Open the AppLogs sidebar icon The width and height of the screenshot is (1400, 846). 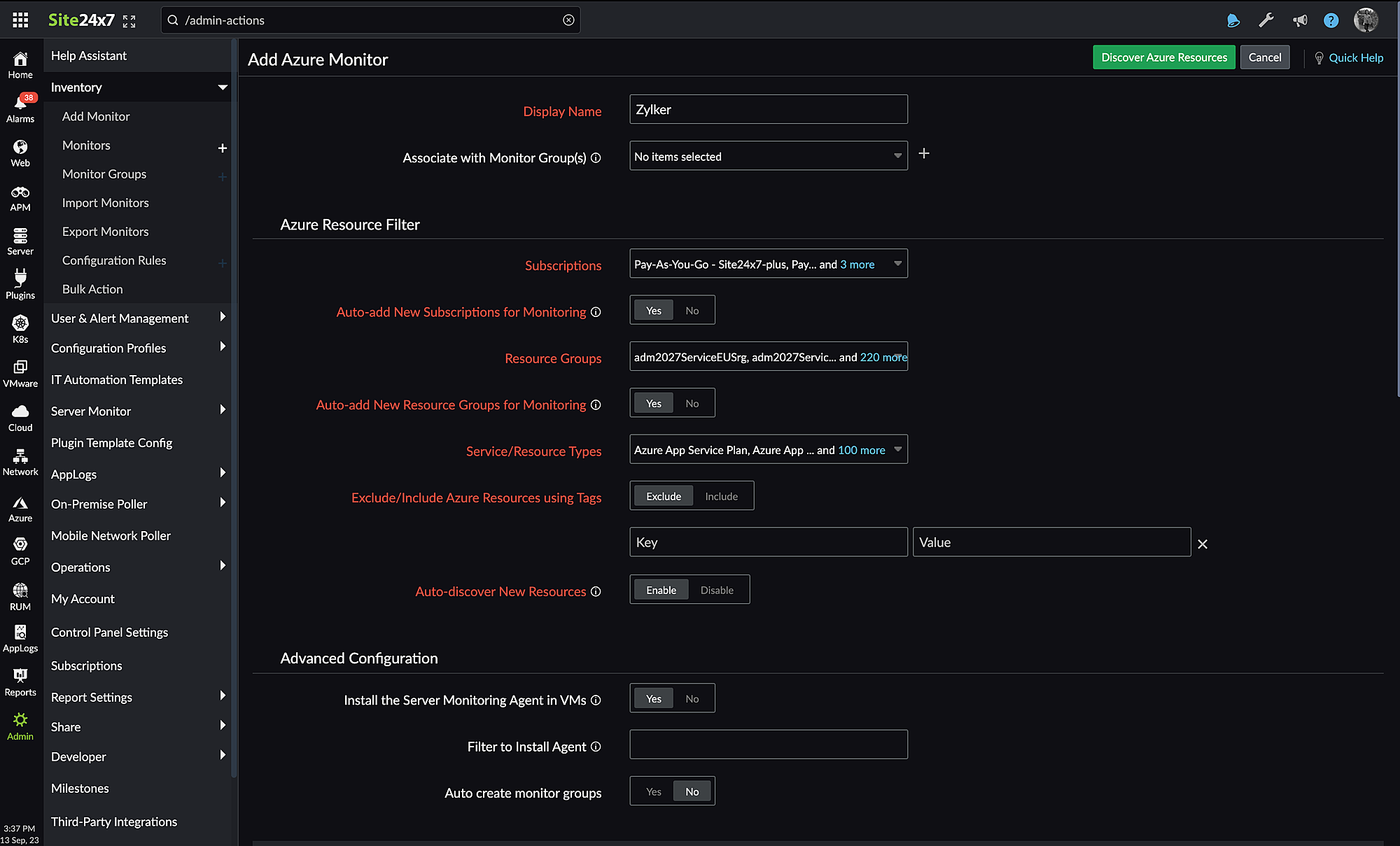[20, 638]
